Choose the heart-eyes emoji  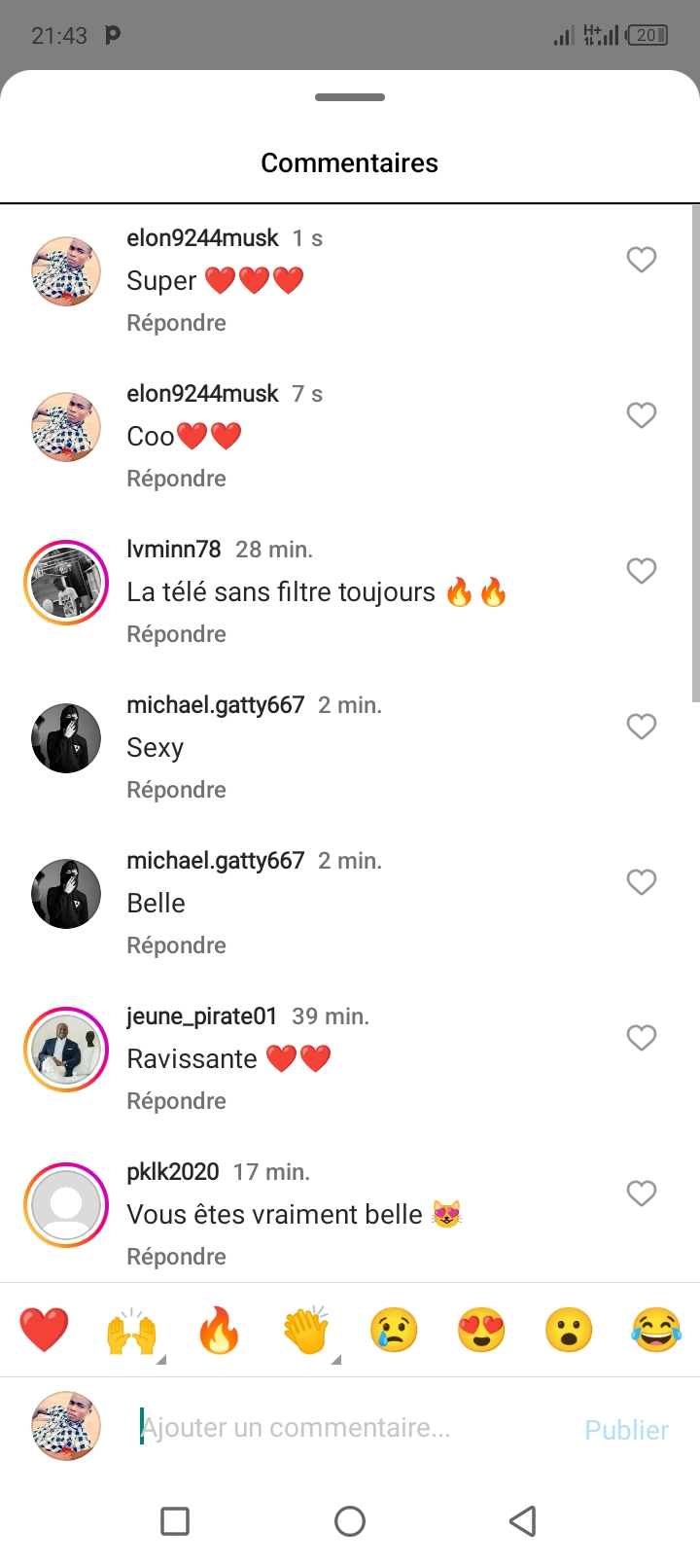coord(481,1330)
